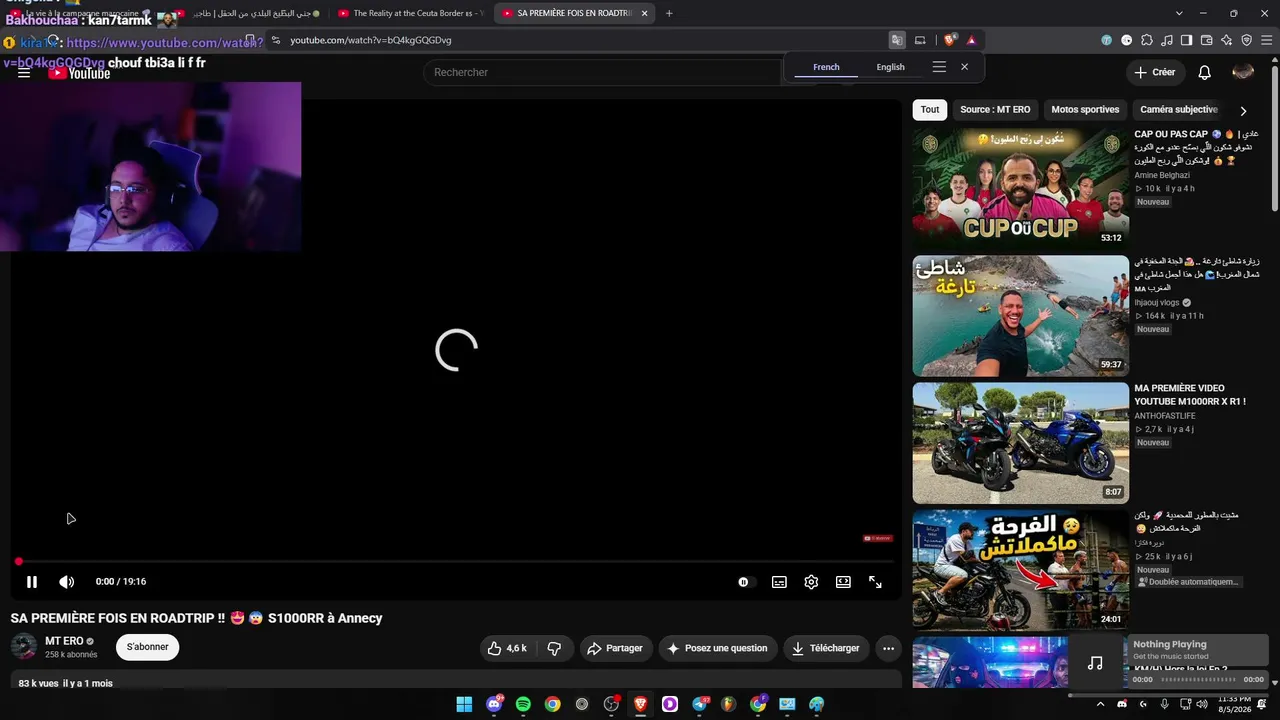Open the CAP OU PAS CAP video thumbnail

tap(1021, 188)
